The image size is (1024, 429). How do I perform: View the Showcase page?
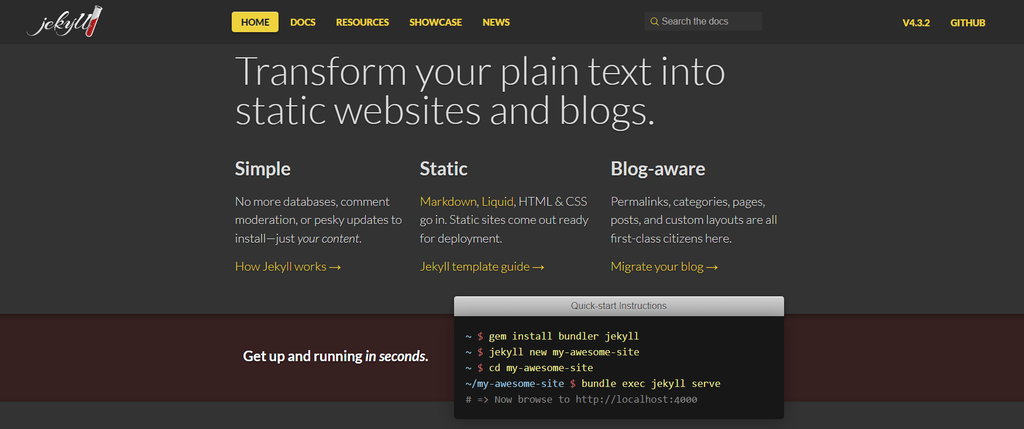(x=435, y=22)
